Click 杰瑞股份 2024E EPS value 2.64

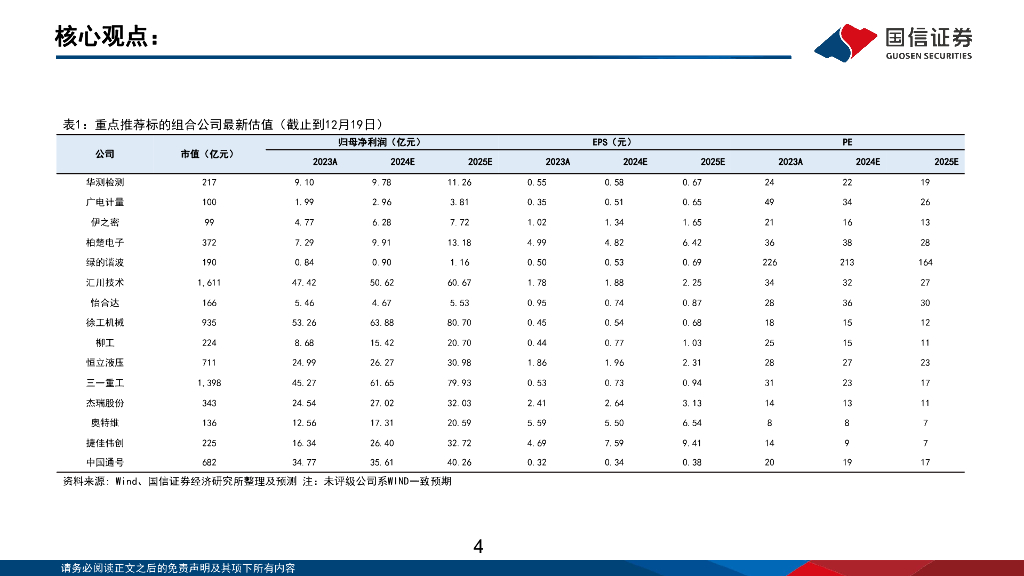pos(614,403)
